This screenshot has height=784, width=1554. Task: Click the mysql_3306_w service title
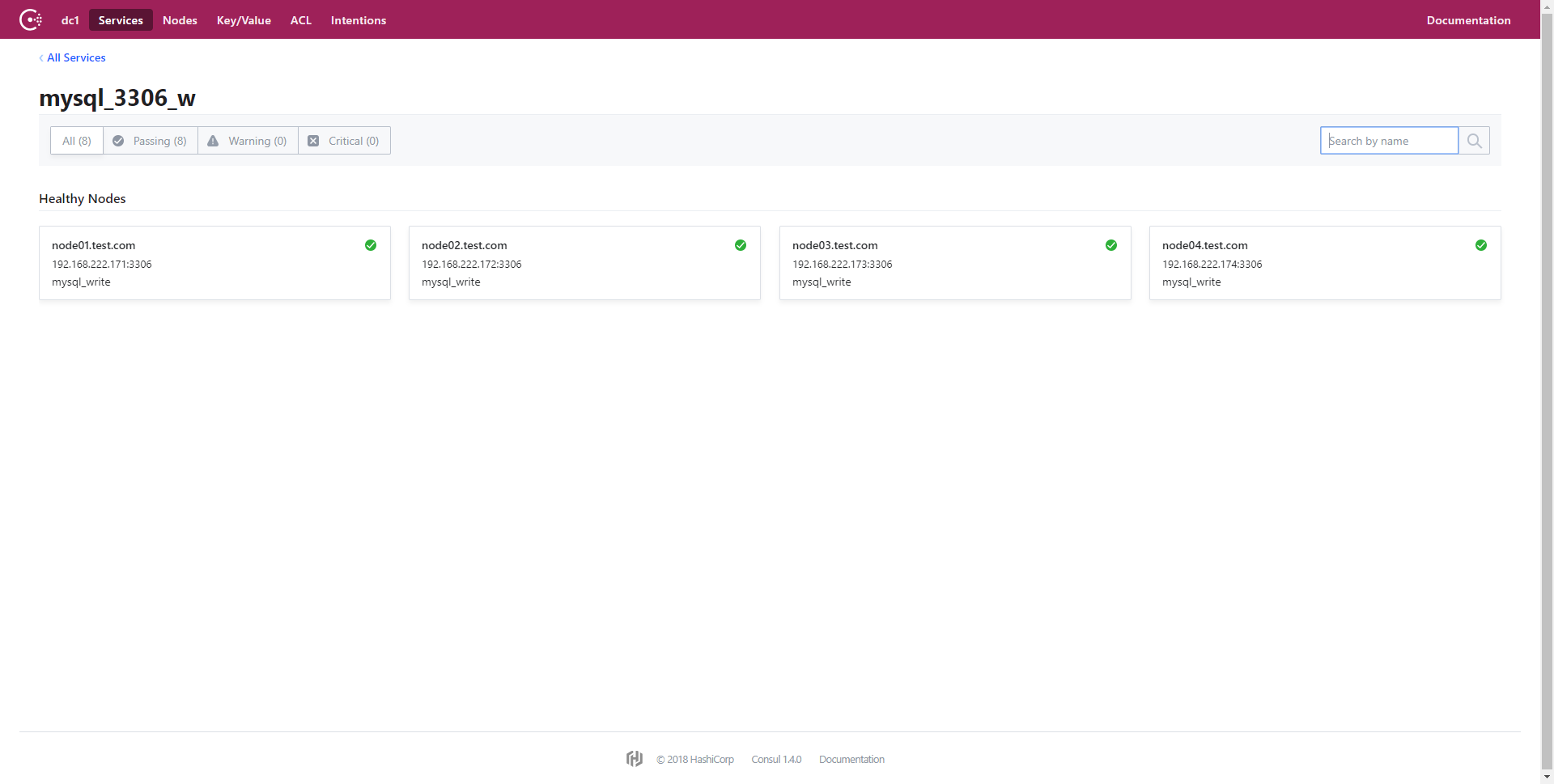[x=117, y=98]
